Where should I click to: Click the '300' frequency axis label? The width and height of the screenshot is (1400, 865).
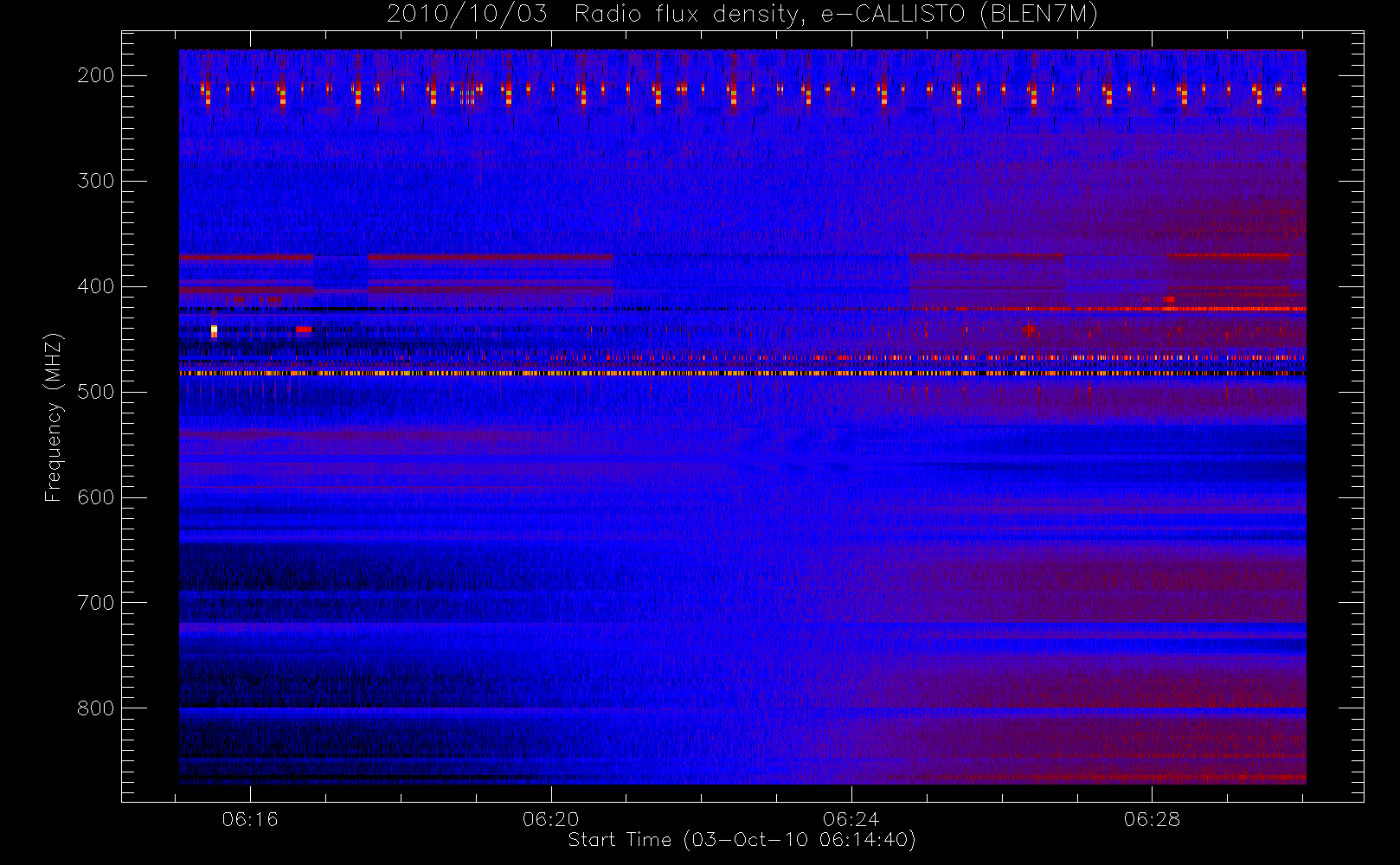tap(95, 181)
